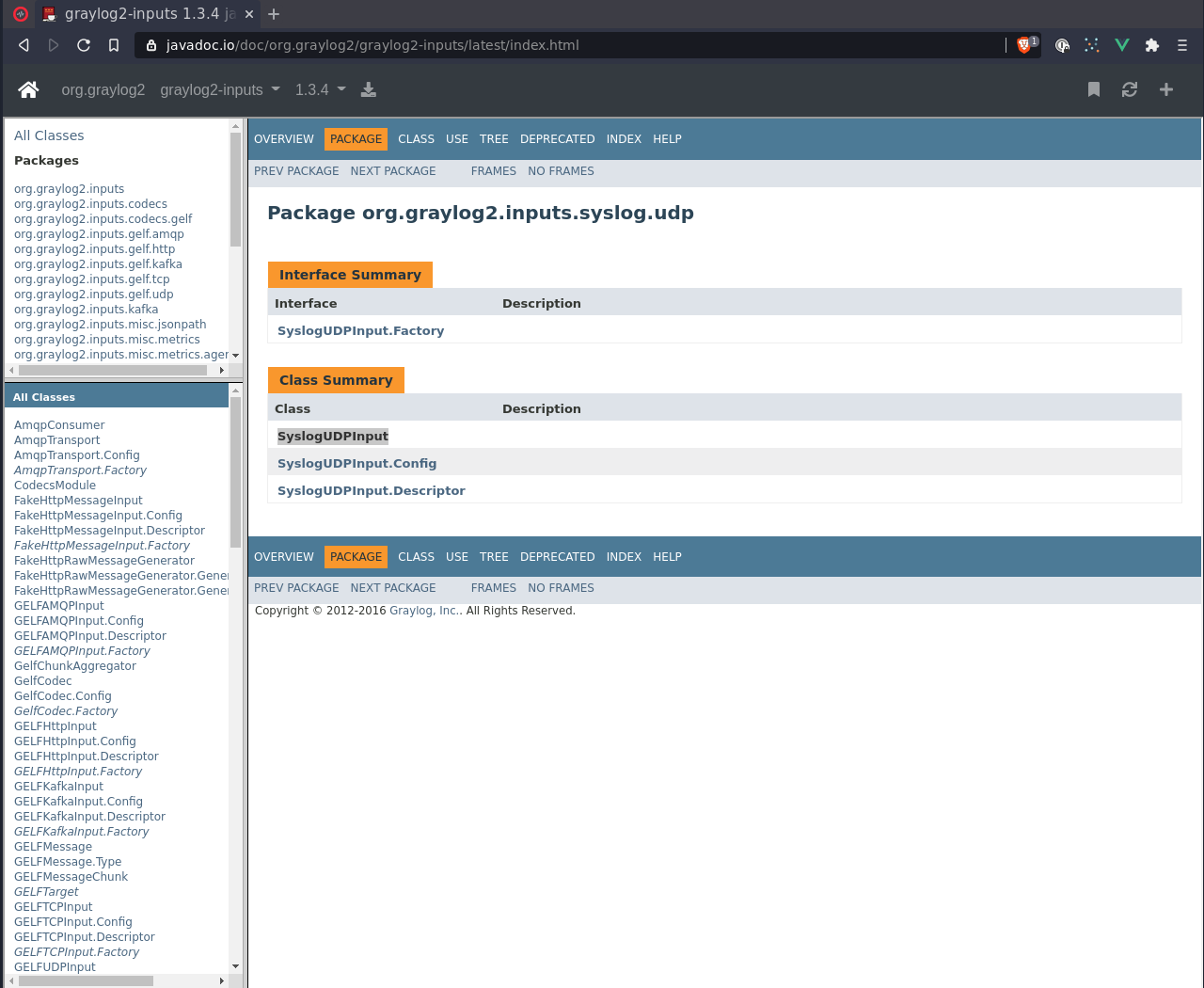This screenshot has height=988, width=1204.
Task: Click the top NEXT PACKAGE link
Action: 393,171
